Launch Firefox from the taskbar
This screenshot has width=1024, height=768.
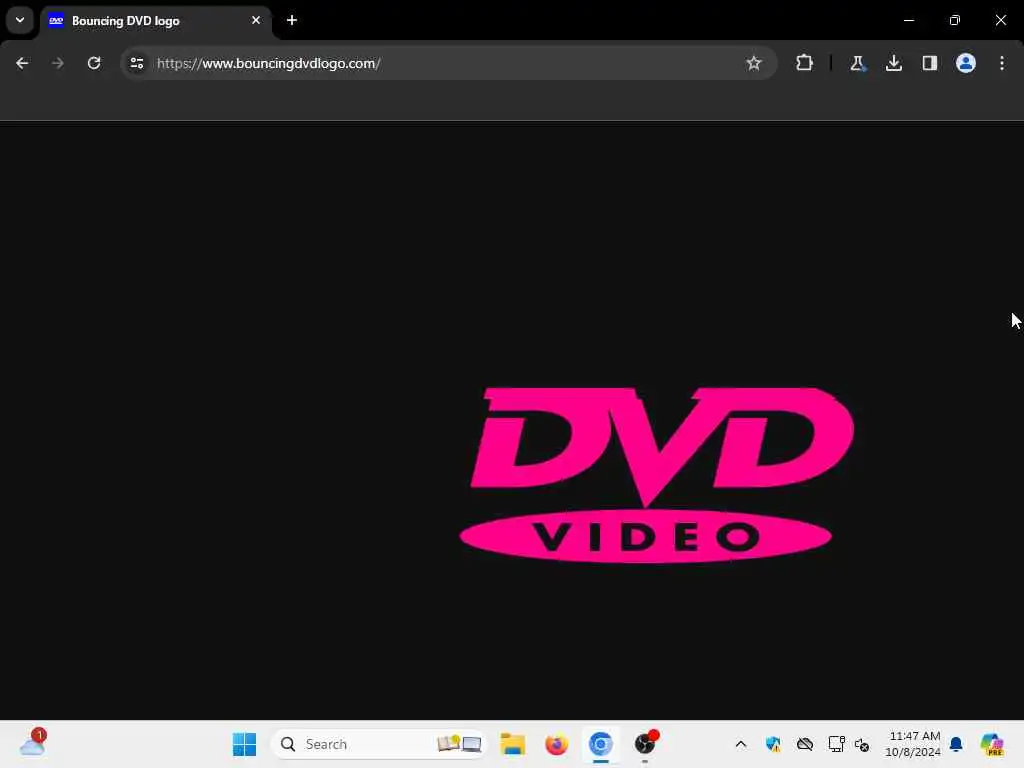556,744
